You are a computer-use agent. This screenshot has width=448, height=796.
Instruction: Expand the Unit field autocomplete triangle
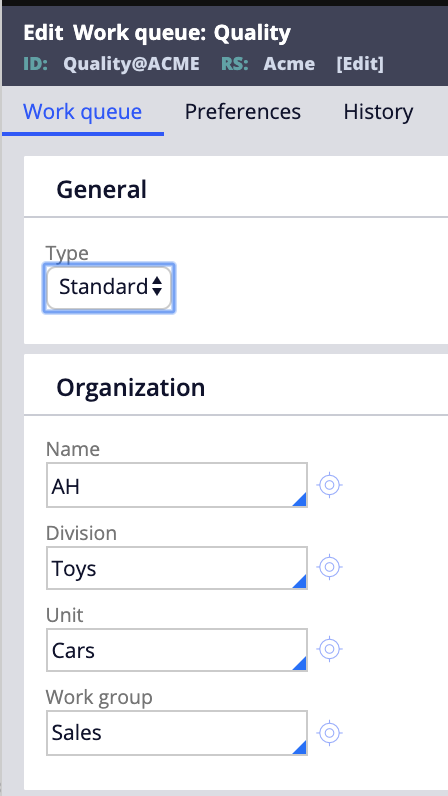tap(299, 662)
